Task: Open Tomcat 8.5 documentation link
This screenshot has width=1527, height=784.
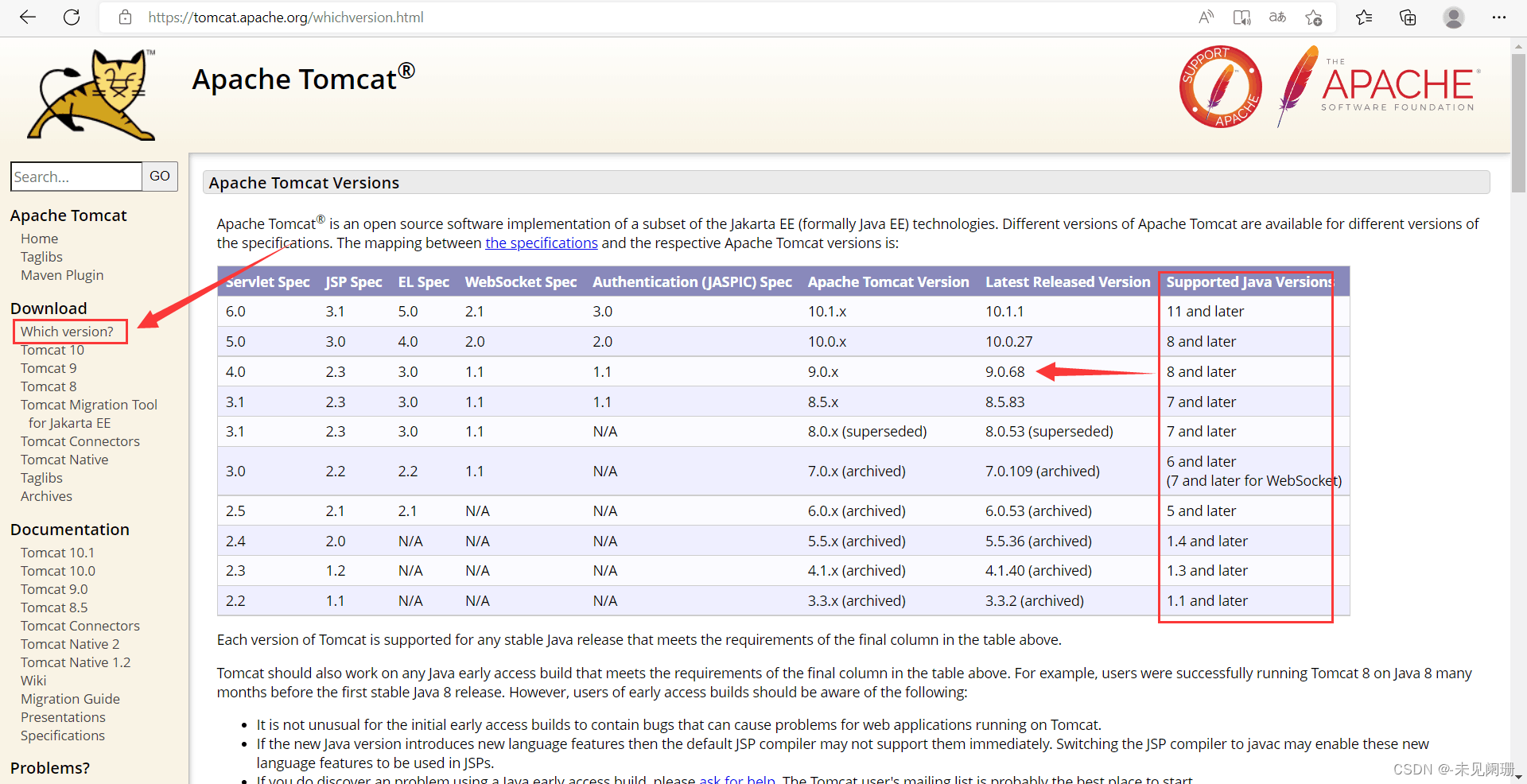Action: 54,607
